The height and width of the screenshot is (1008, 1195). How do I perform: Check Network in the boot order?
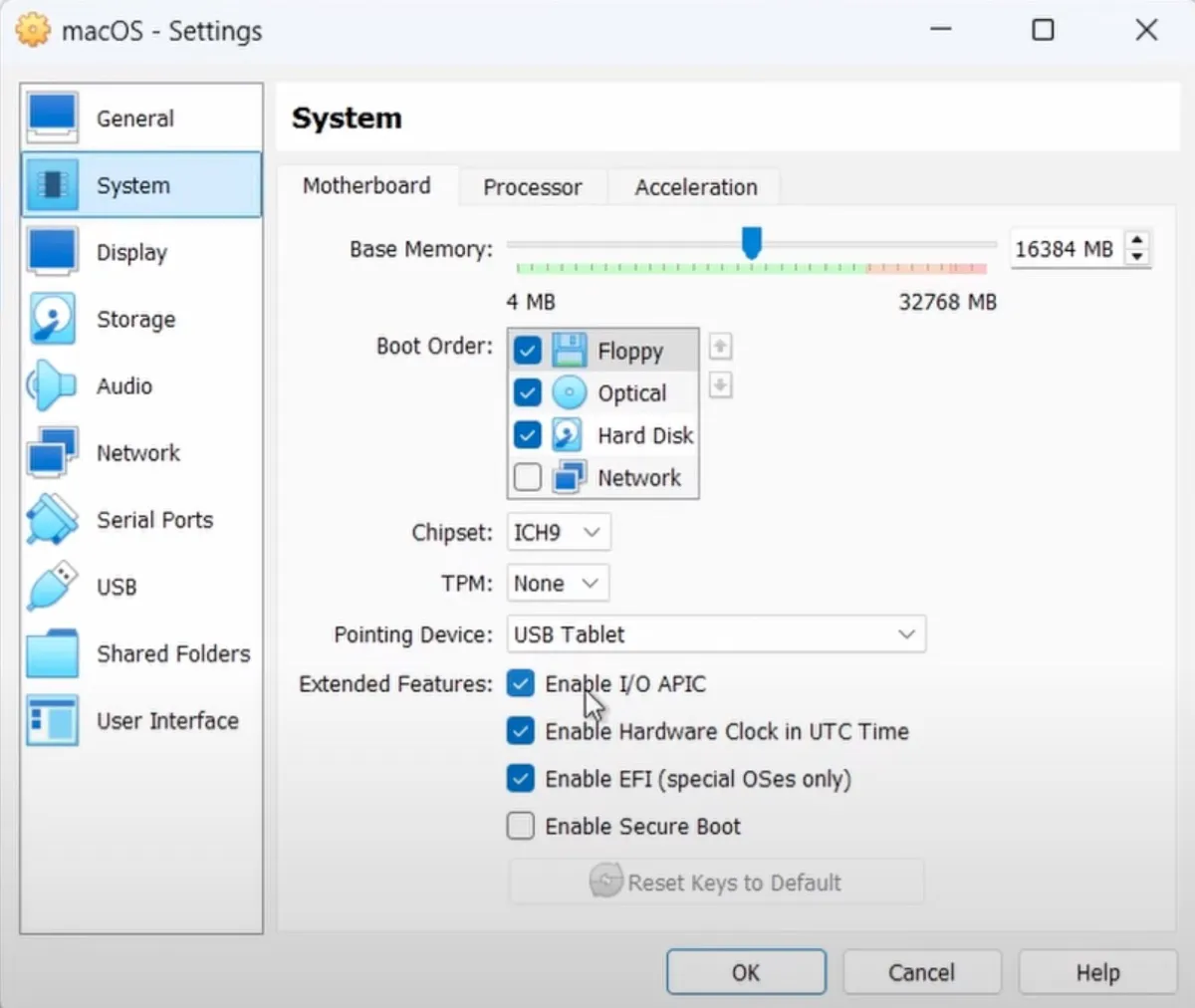pyautogui.click(x=528, y=477)
